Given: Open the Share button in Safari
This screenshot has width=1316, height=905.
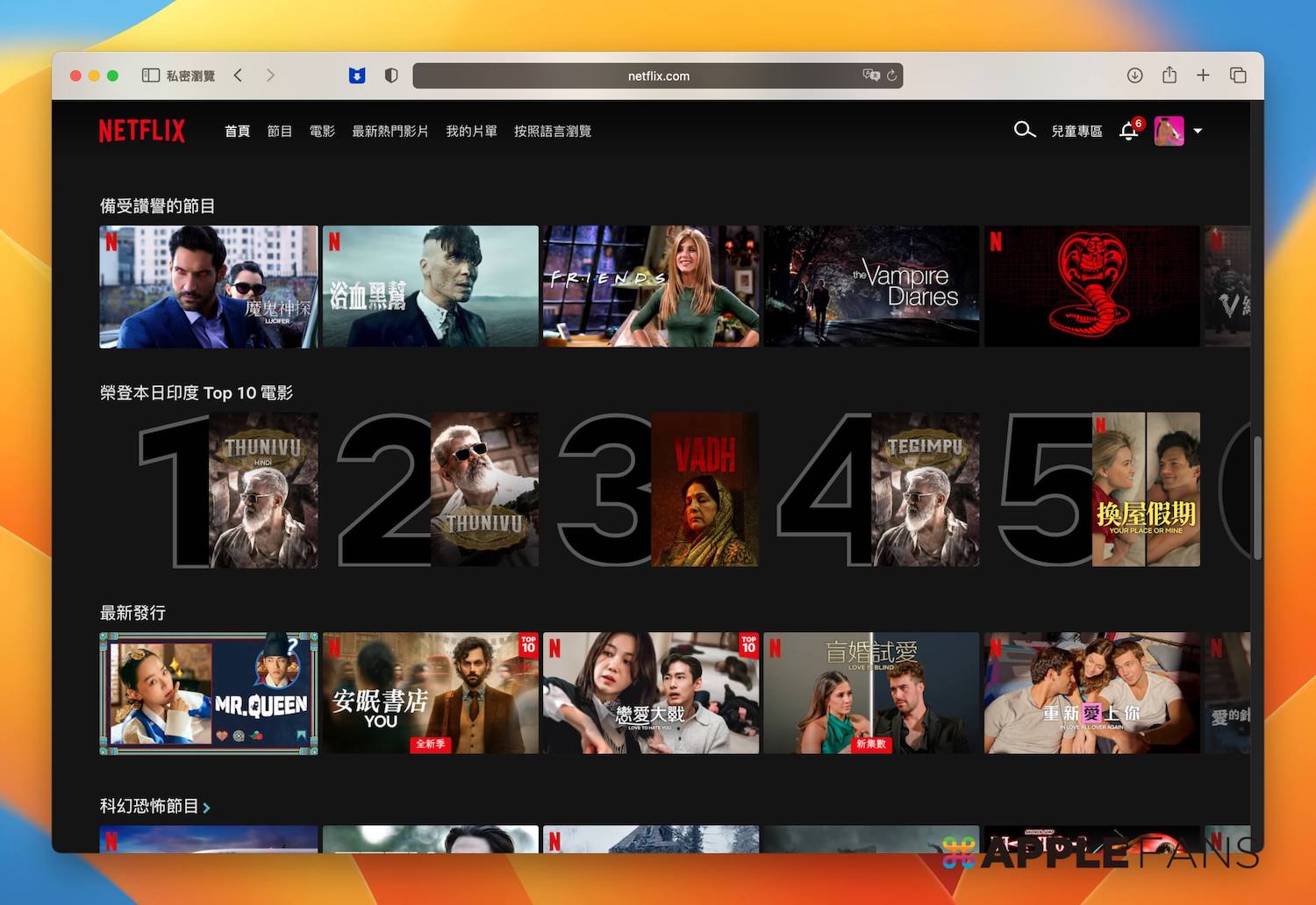Looking at the screenshot, I should [1169, 75].
